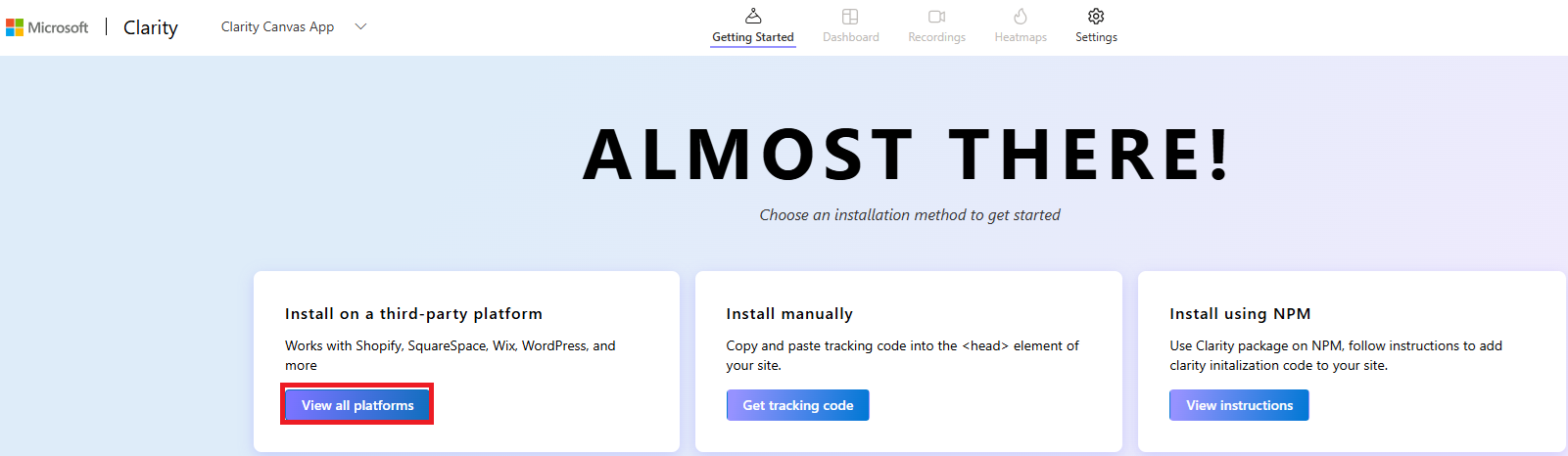Click the Dashboard grid icon

pyautogui.click(x=850, y=16)
